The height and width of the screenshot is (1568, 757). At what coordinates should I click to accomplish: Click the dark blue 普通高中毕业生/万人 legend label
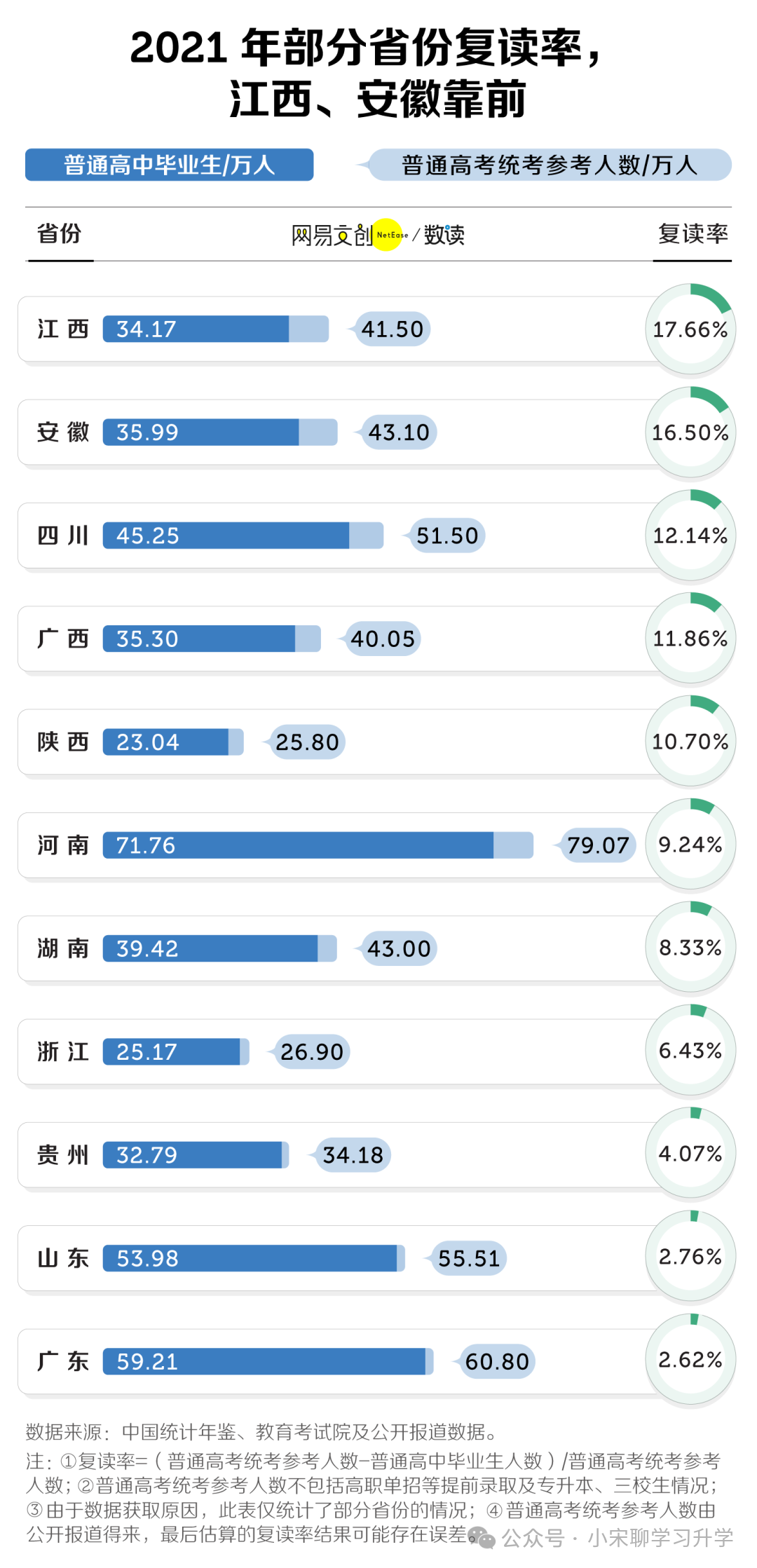point(170,165)
